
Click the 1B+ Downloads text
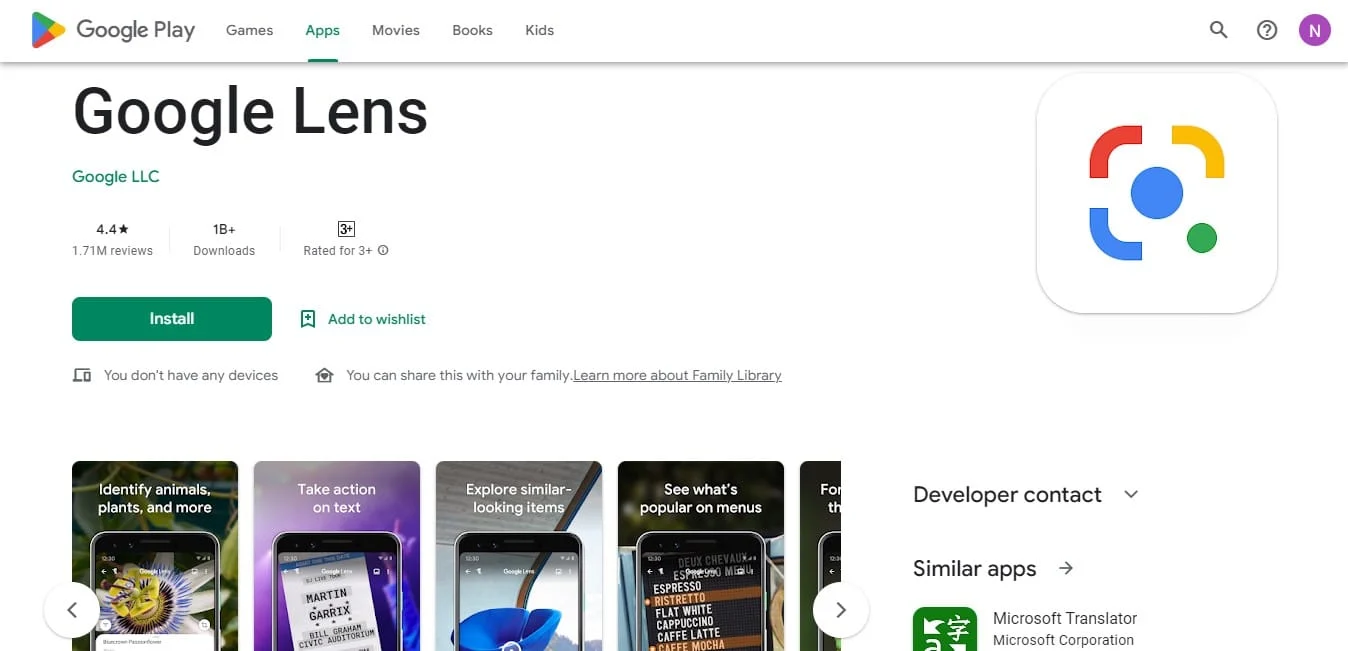click(224, 240)
